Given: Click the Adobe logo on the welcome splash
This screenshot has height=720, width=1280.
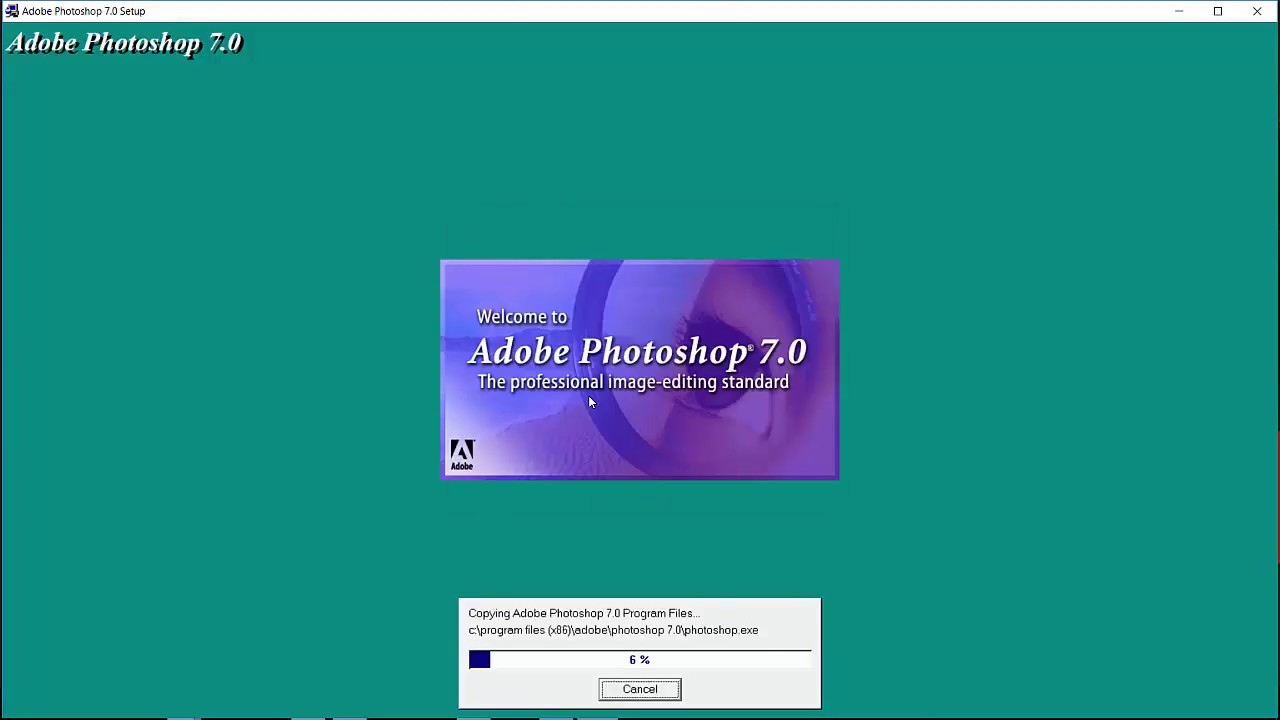Looking at the screenshot, I should [462, 454].
